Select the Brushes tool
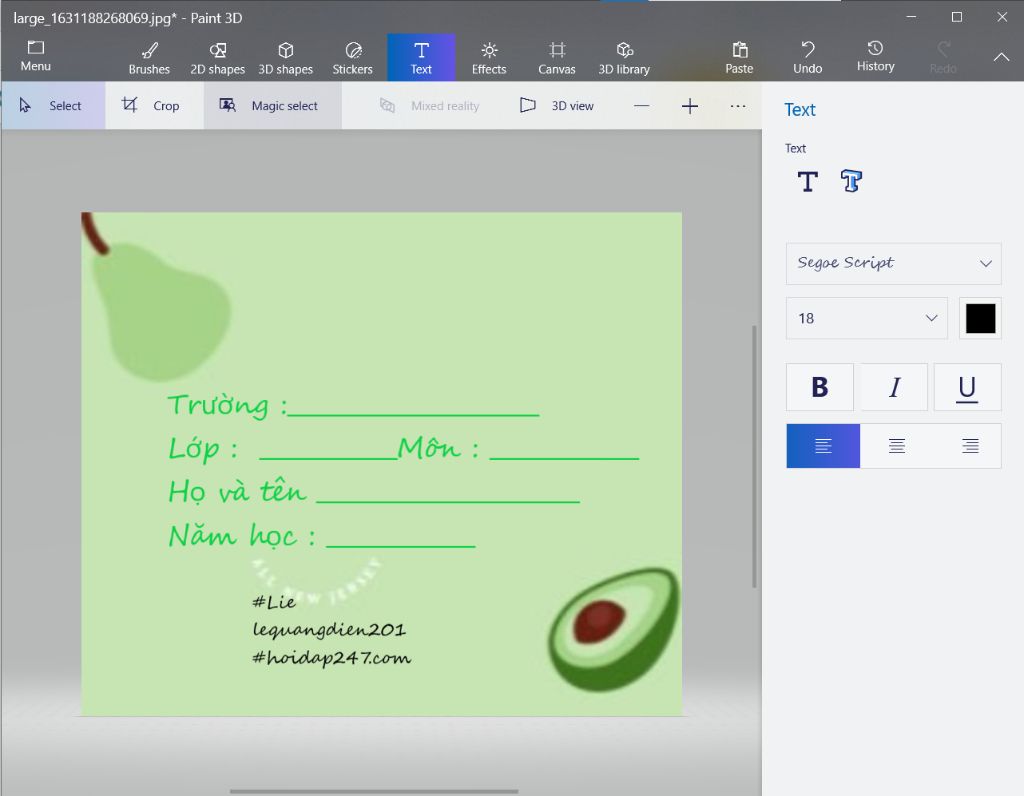 (149, 58)
